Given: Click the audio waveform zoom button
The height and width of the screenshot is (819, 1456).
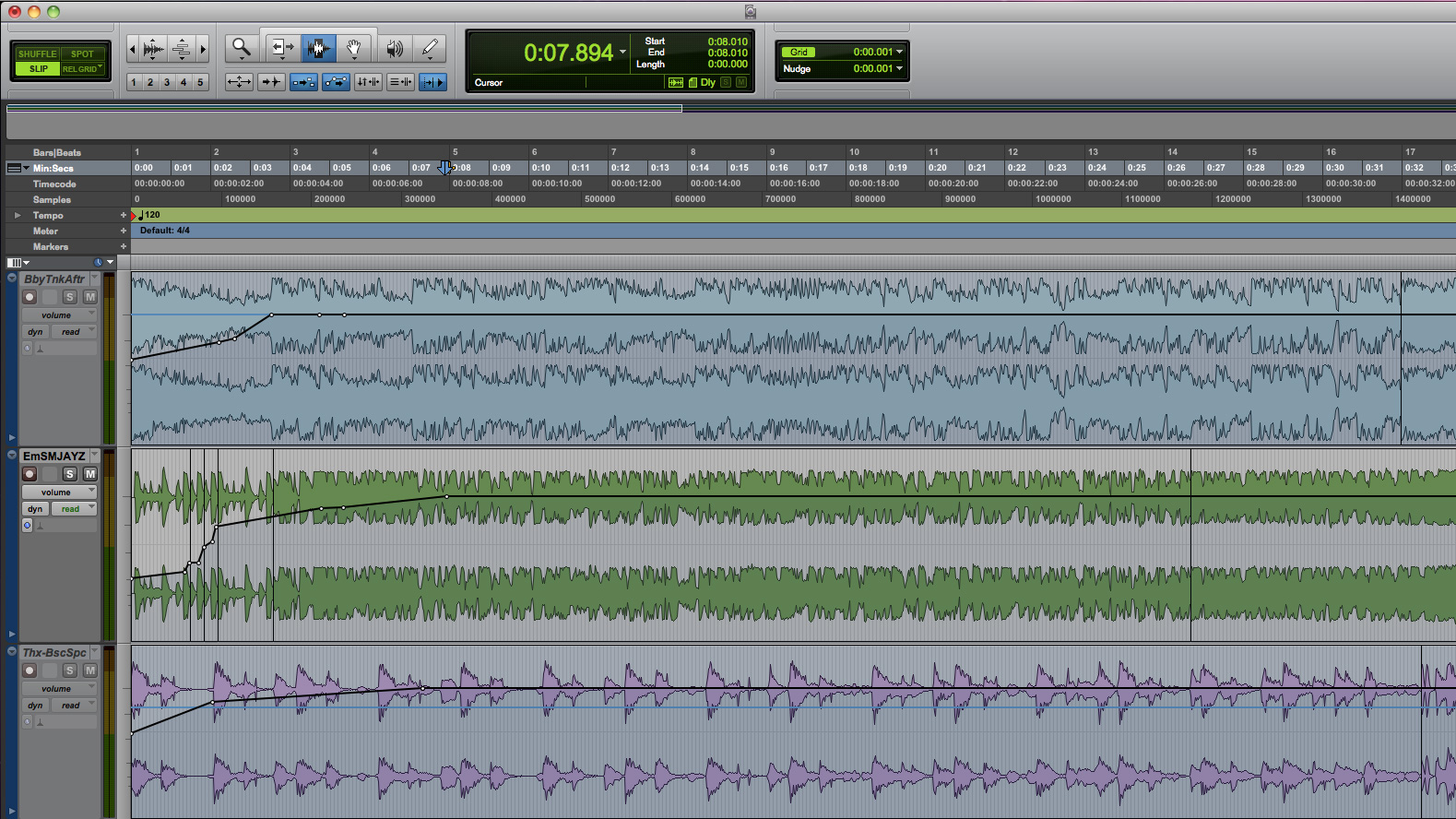Looking at the screenshot, I should click(x=154, y=49).
